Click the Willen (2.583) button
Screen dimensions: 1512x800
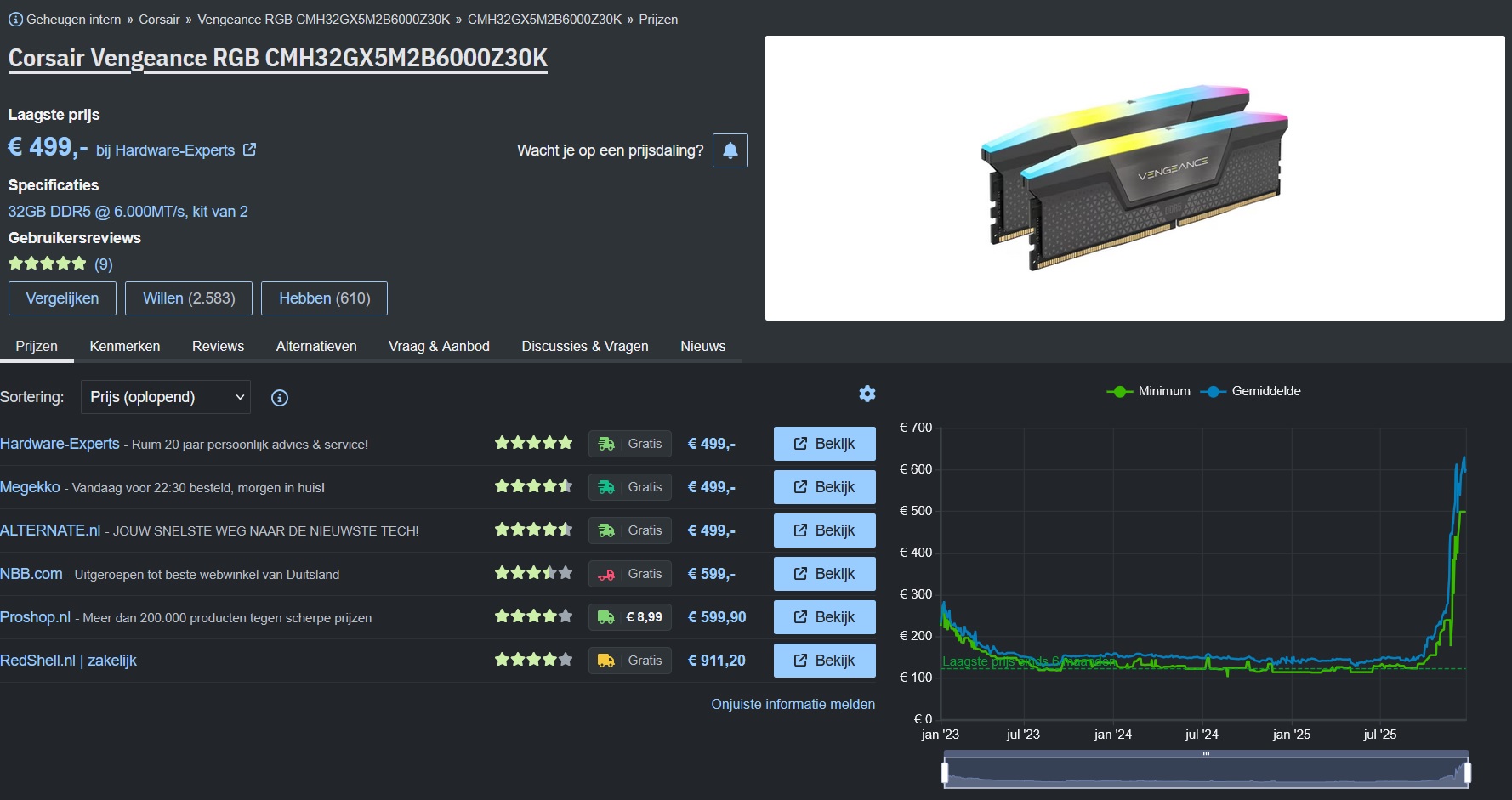pos(189,298)
